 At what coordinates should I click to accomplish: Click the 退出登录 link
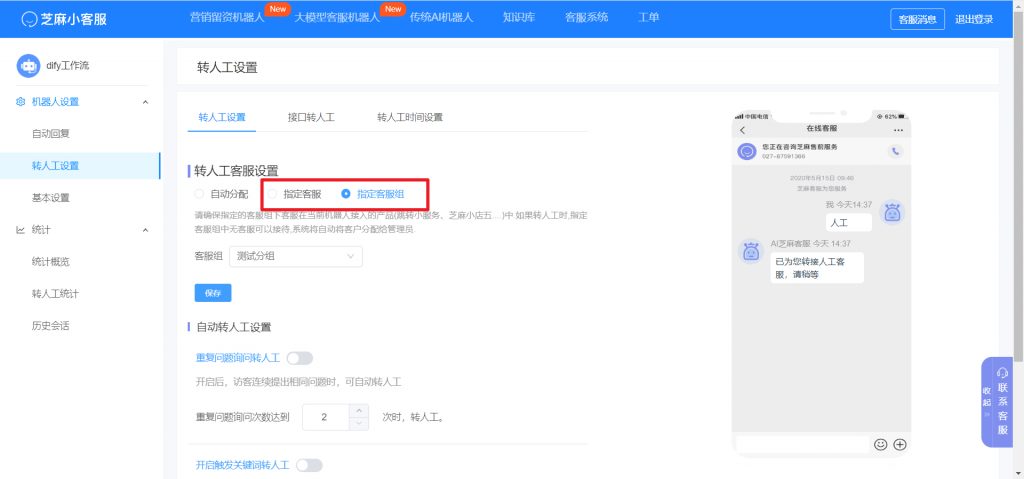pyautogui.click(x=974, y=19)
